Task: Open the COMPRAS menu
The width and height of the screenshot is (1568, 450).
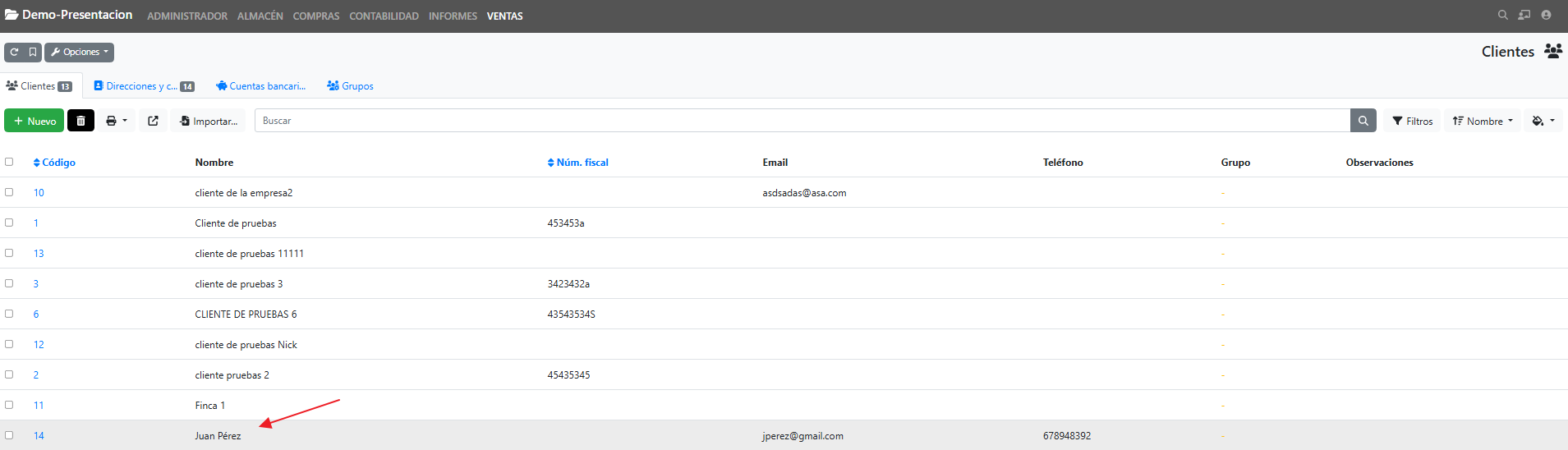Action: tap(316, 16)
